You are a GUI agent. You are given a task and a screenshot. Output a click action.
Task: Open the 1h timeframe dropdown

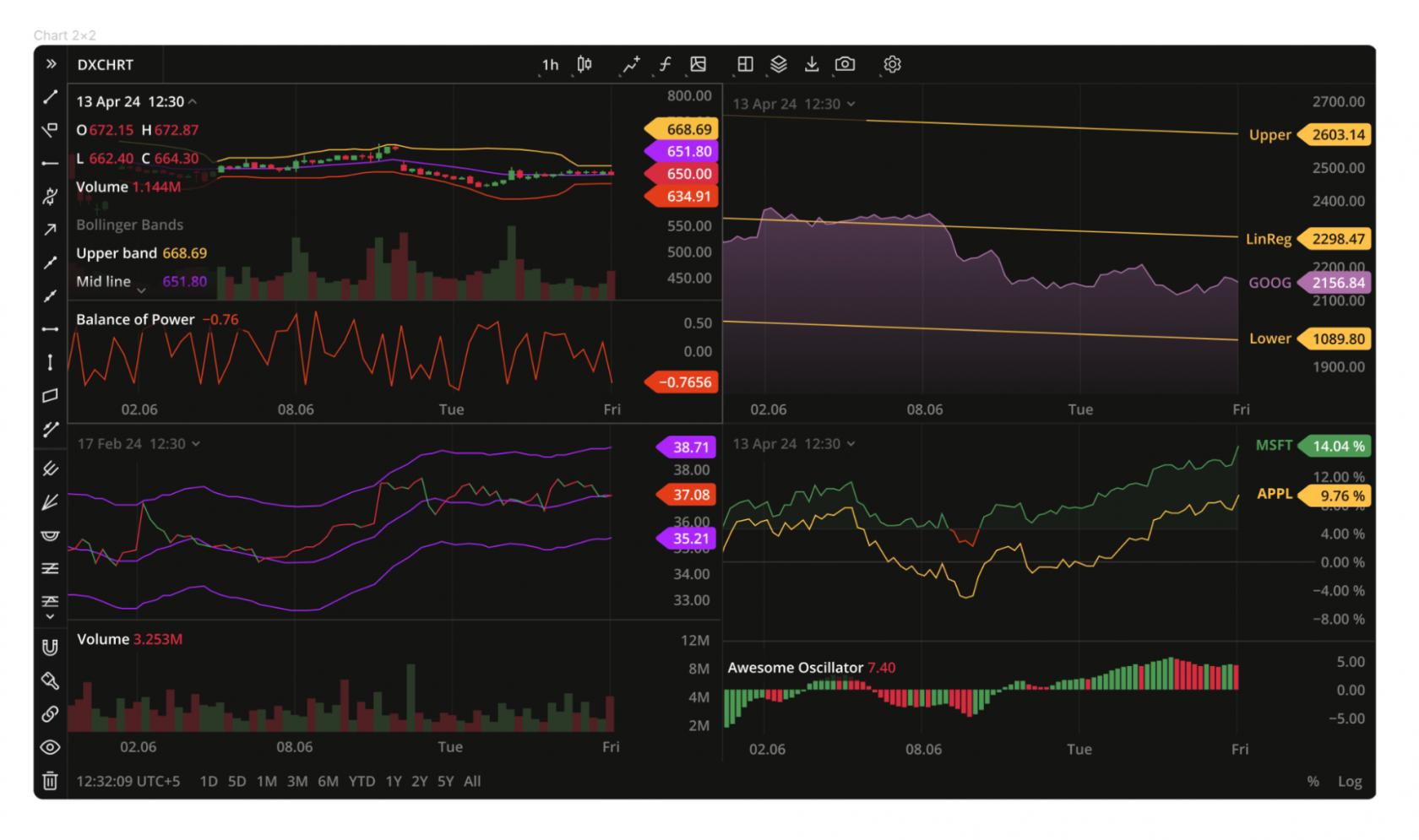[550, 64]
